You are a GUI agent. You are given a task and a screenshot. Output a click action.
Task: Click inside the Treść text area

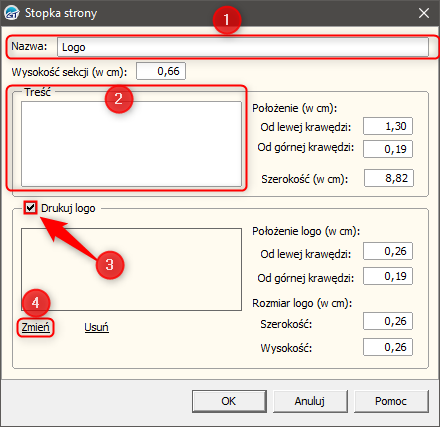(x=131, y=144)
